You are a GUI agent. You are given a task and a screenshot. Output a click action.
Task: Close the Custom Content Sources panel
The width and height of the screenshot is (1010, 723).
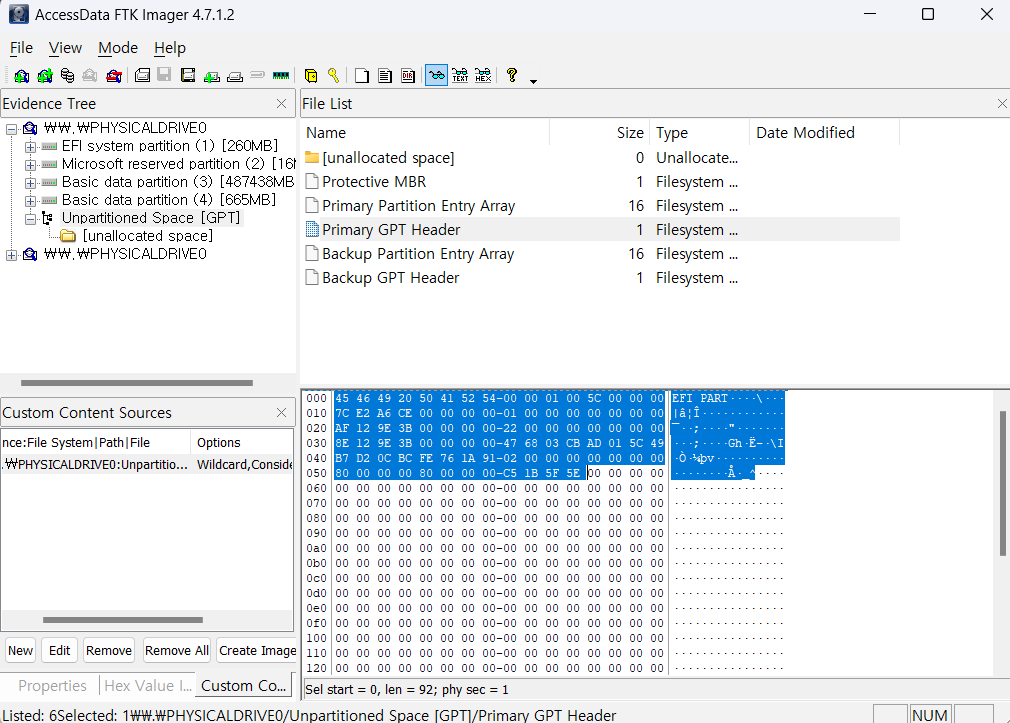[281, 412]
